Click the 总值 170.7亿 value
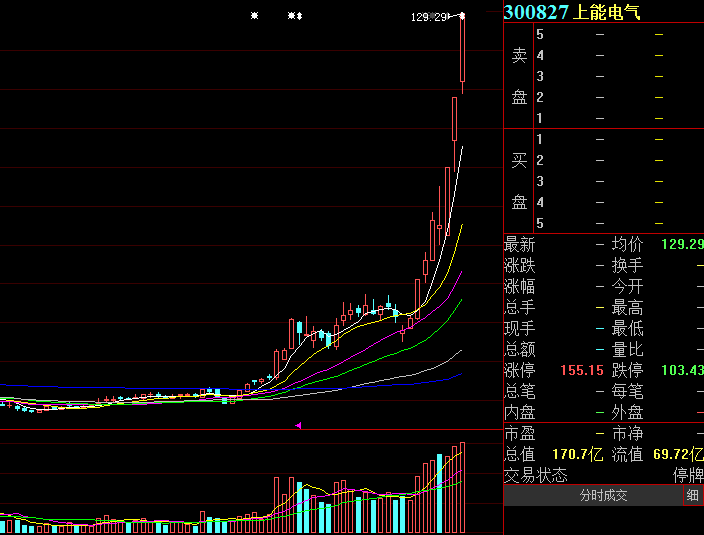This screenshot has height=535, width=704. click(577, 454)
